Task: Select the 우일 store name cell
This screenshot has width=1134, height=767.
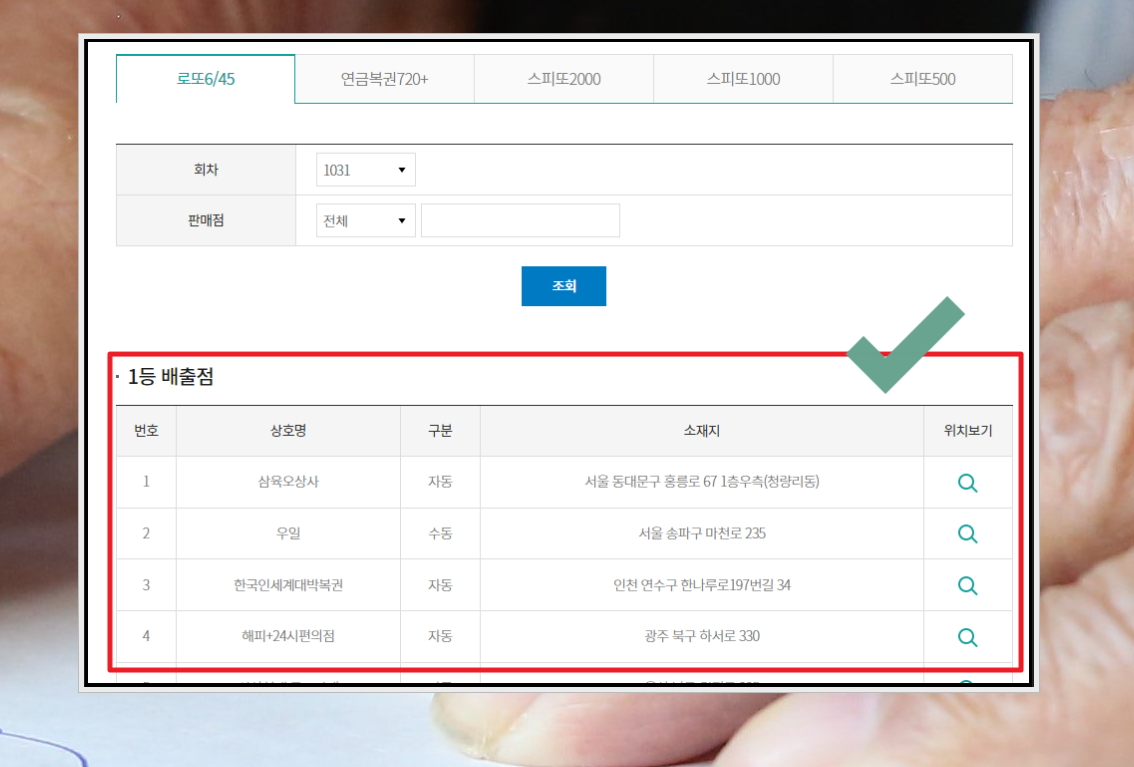Action: (x=288, y=533)
